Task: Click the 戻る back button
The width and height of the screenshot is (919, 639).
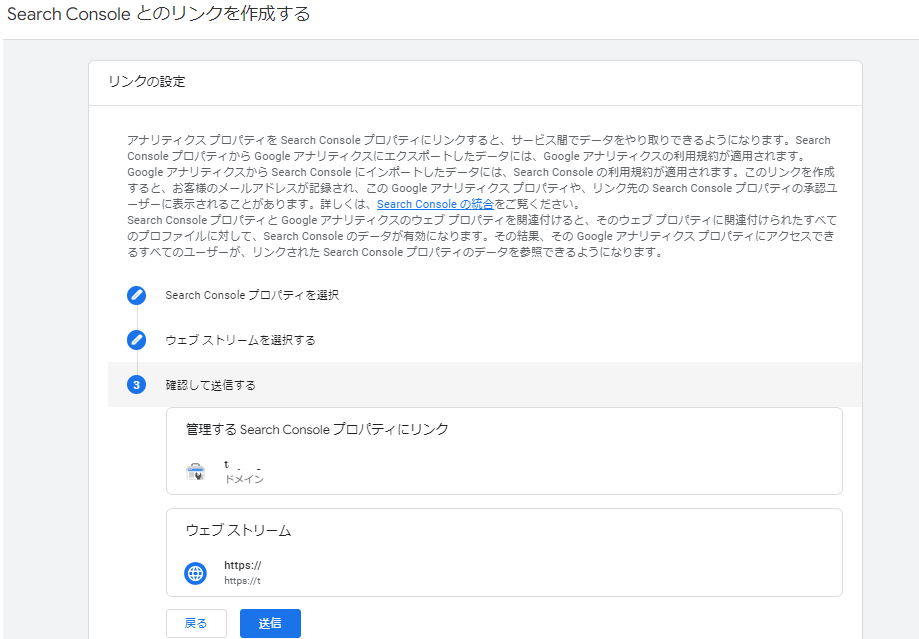Action: point(196,623)
